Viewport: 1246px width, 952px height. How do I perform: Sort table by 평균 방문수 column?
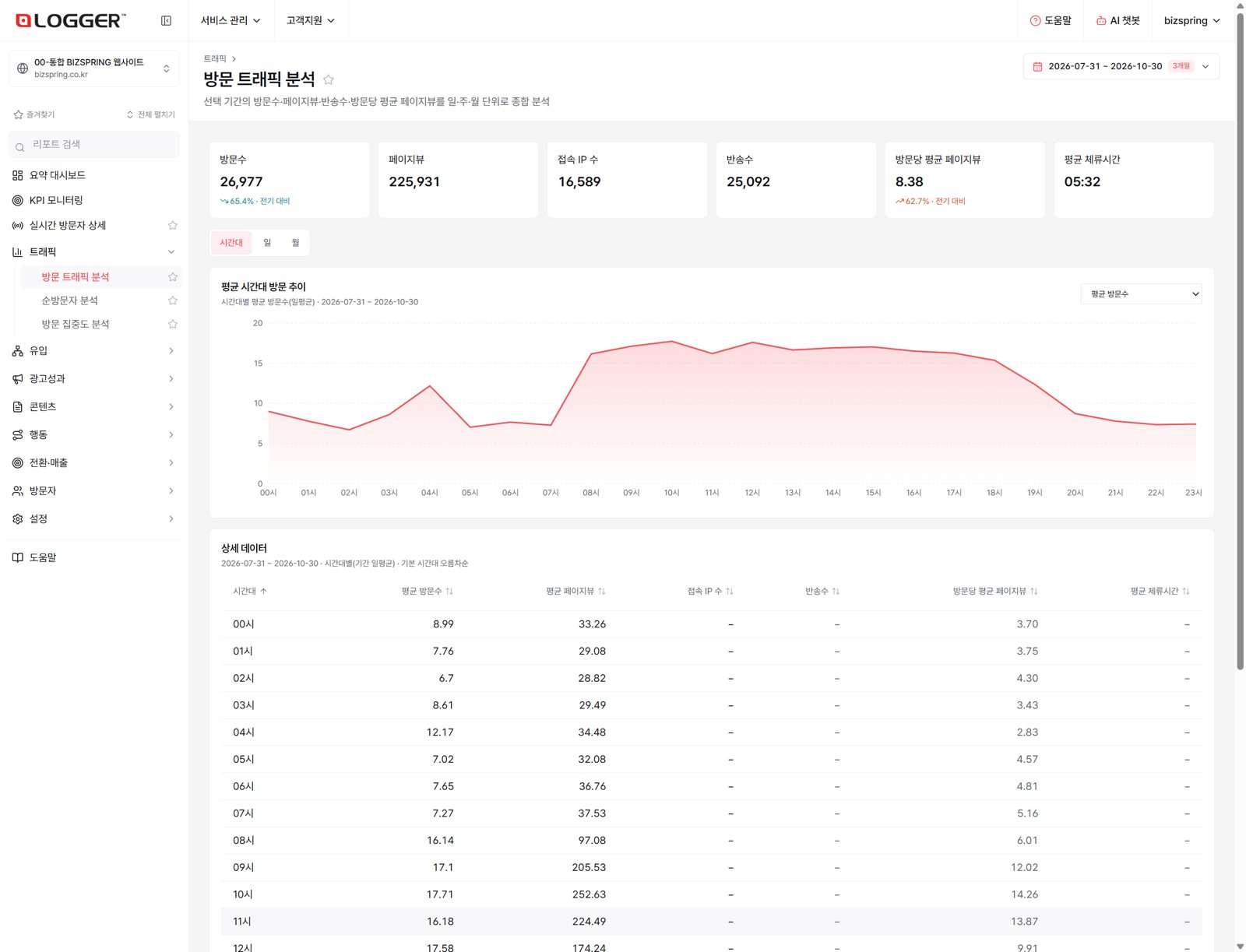(427, 592)
